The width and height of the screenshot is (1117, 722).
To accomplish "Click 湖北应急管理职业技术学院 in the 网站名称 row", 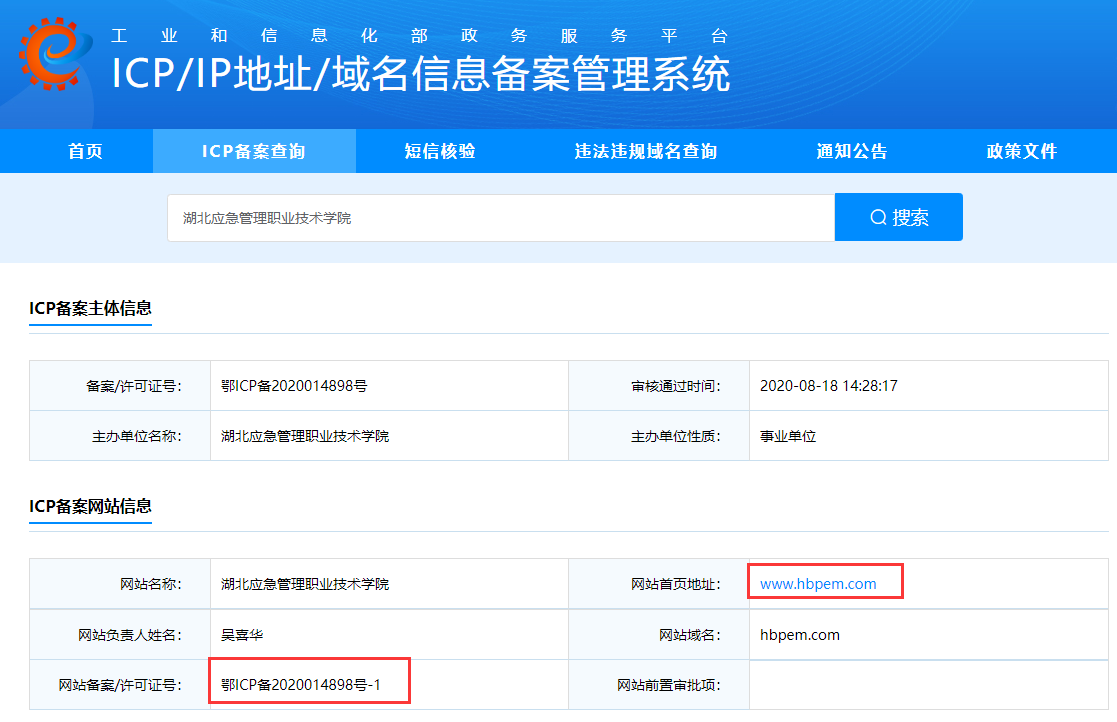I will coord(305,584).
